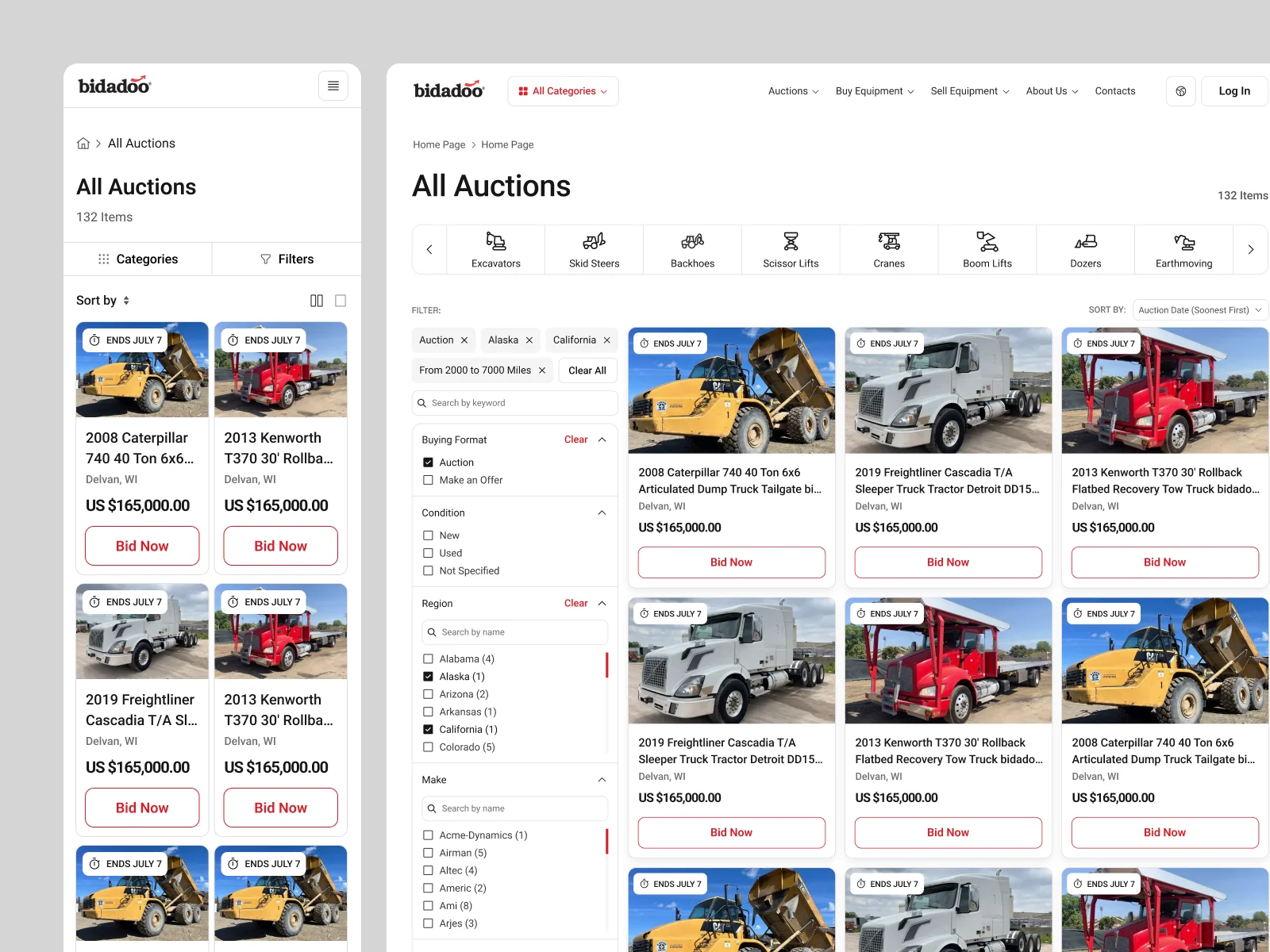Click the bidadoo logo in mobile view
The height and width of the screenshot is (952, 1270).
pos(114,85)
